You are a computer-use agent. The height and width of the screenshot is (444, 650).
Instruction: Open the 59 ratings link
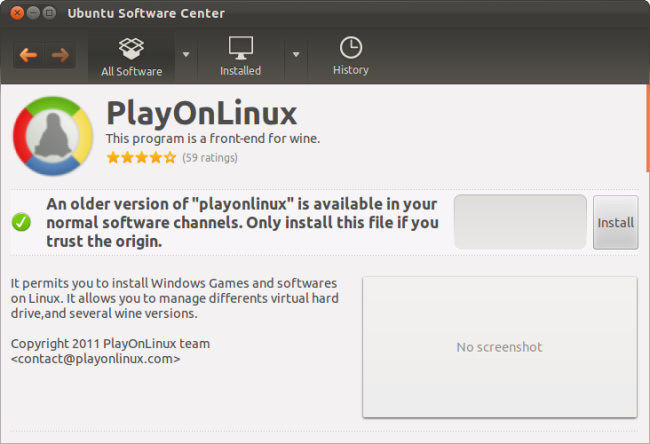(x=210, y=158)
